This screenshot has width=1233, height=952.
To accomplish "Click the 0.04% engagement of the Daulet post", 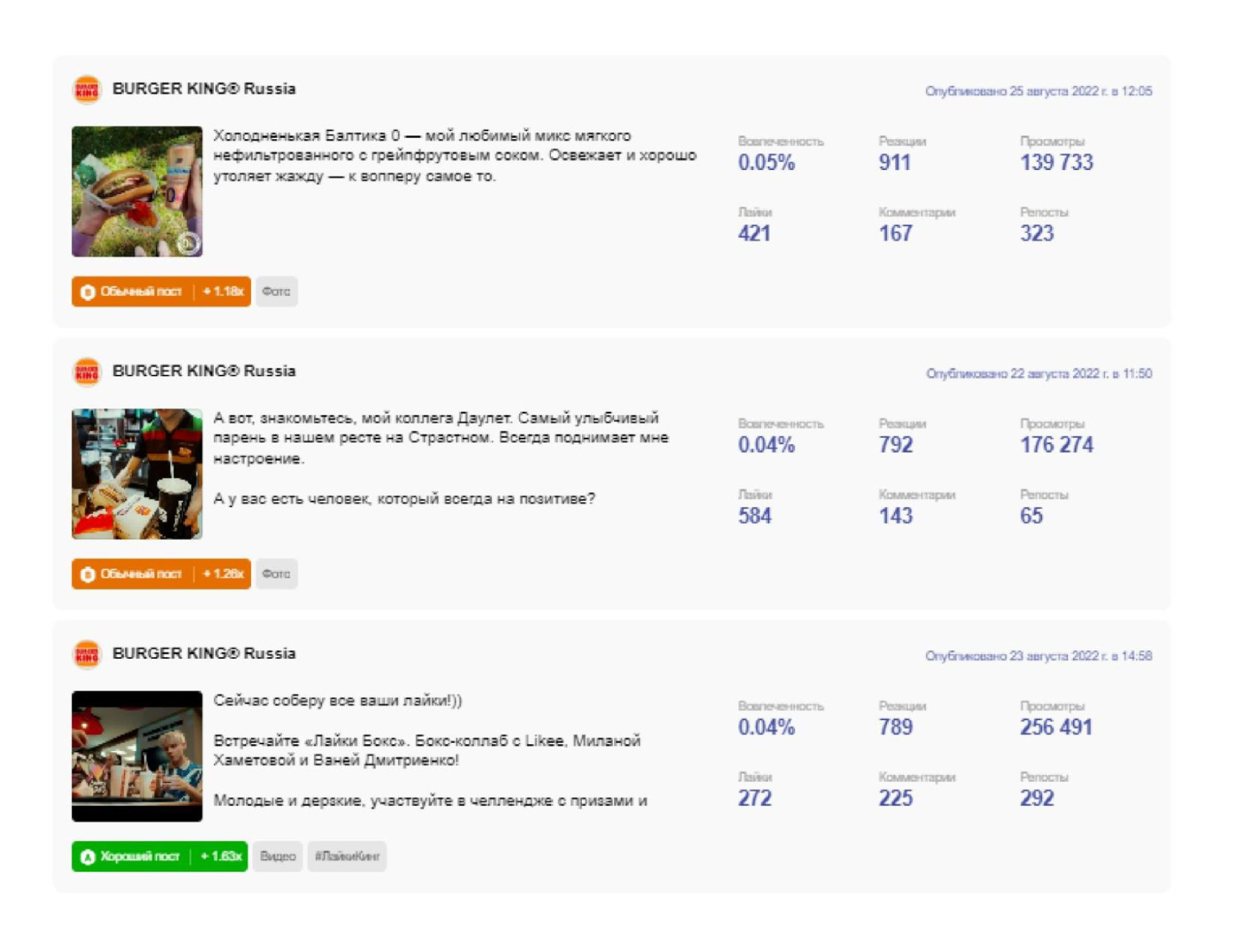I will point(765,445).
